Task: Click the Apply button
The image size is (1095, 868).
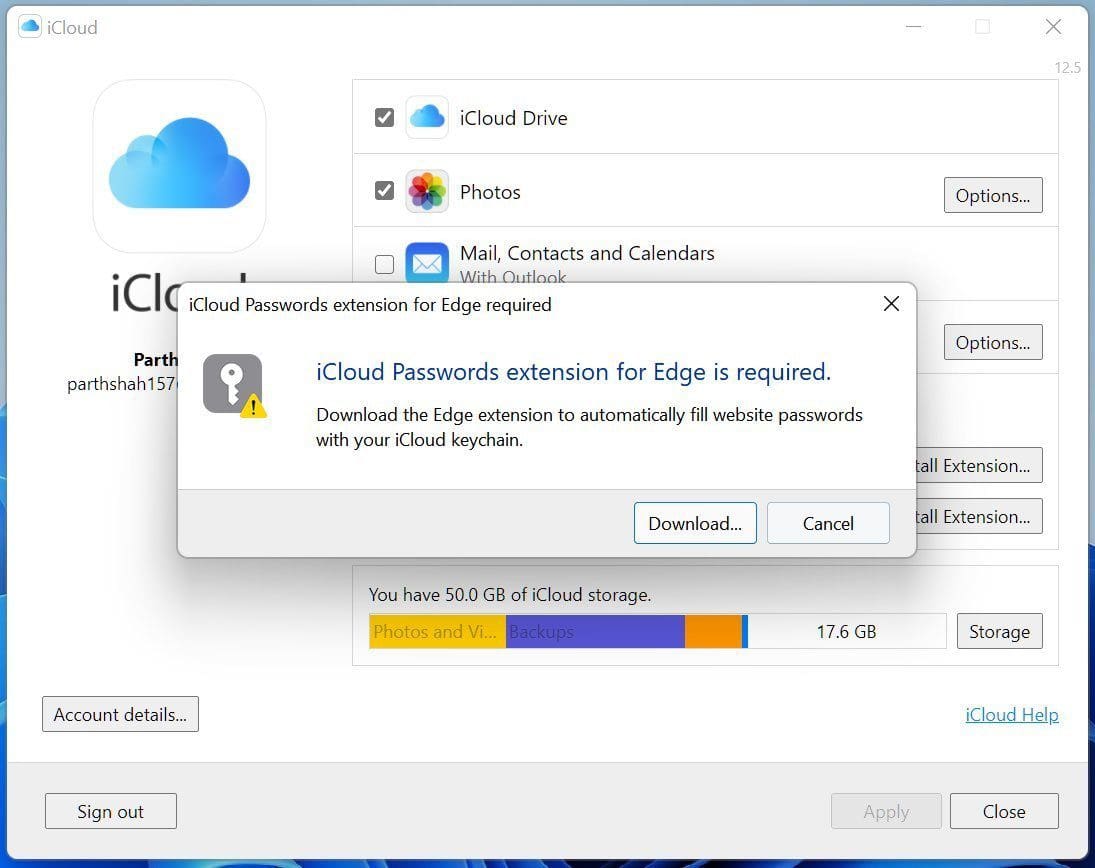Action: point(886,811)
